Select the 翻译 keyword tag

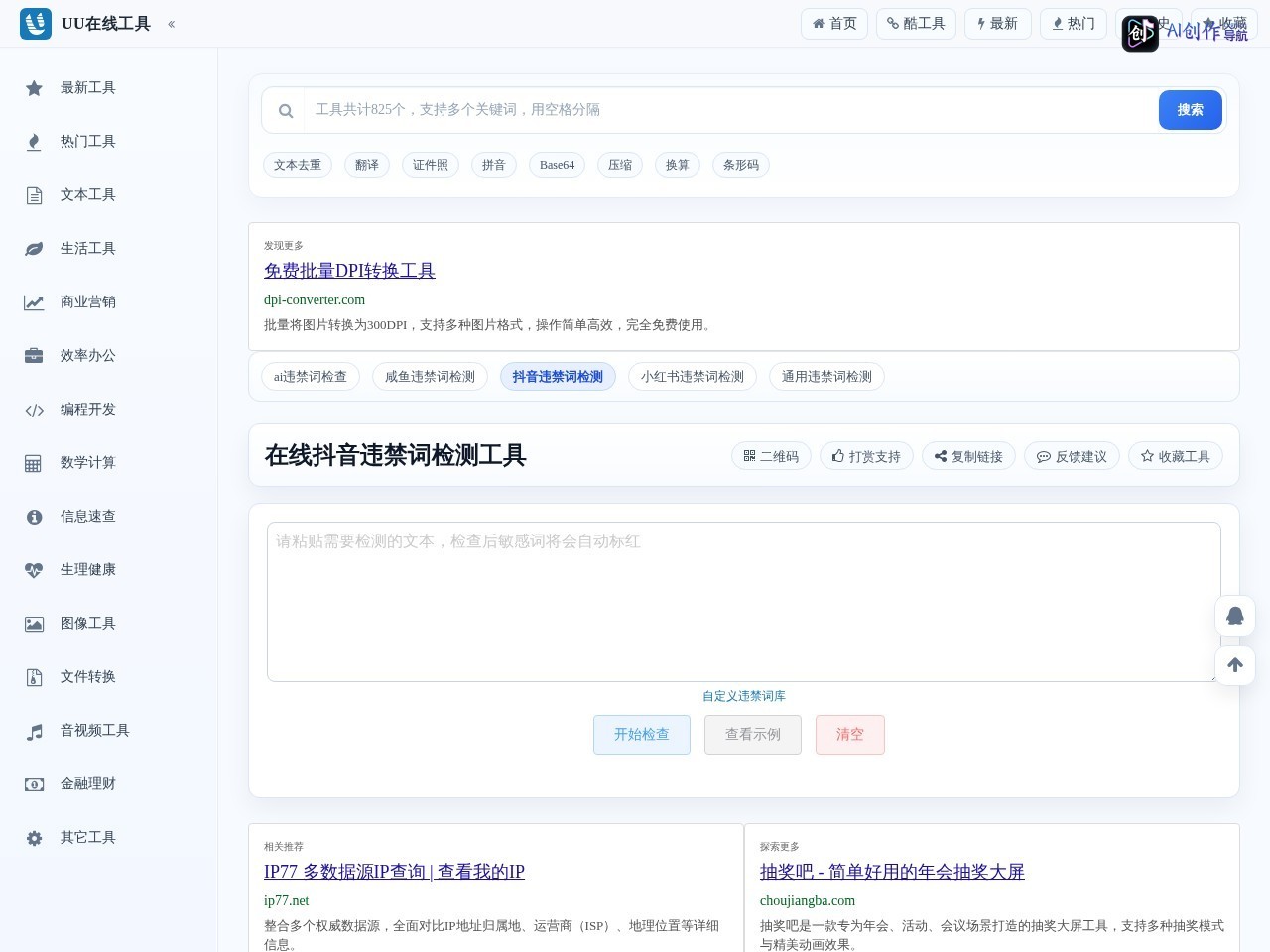367,165
